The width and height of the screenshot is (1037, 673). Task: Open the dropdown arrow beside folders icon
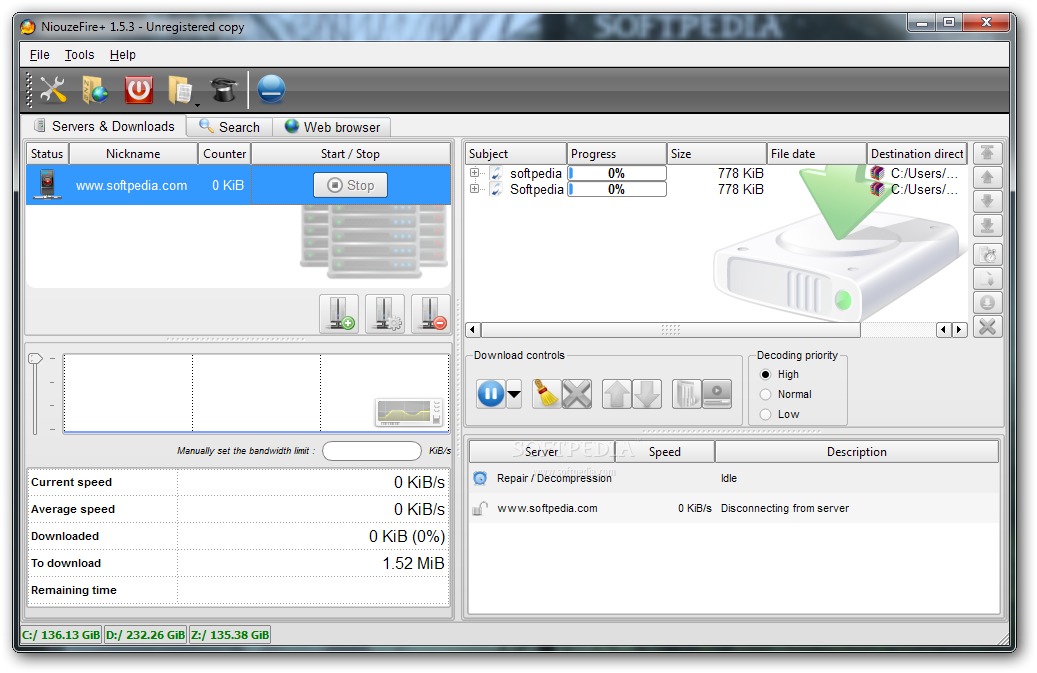point(197,104)
